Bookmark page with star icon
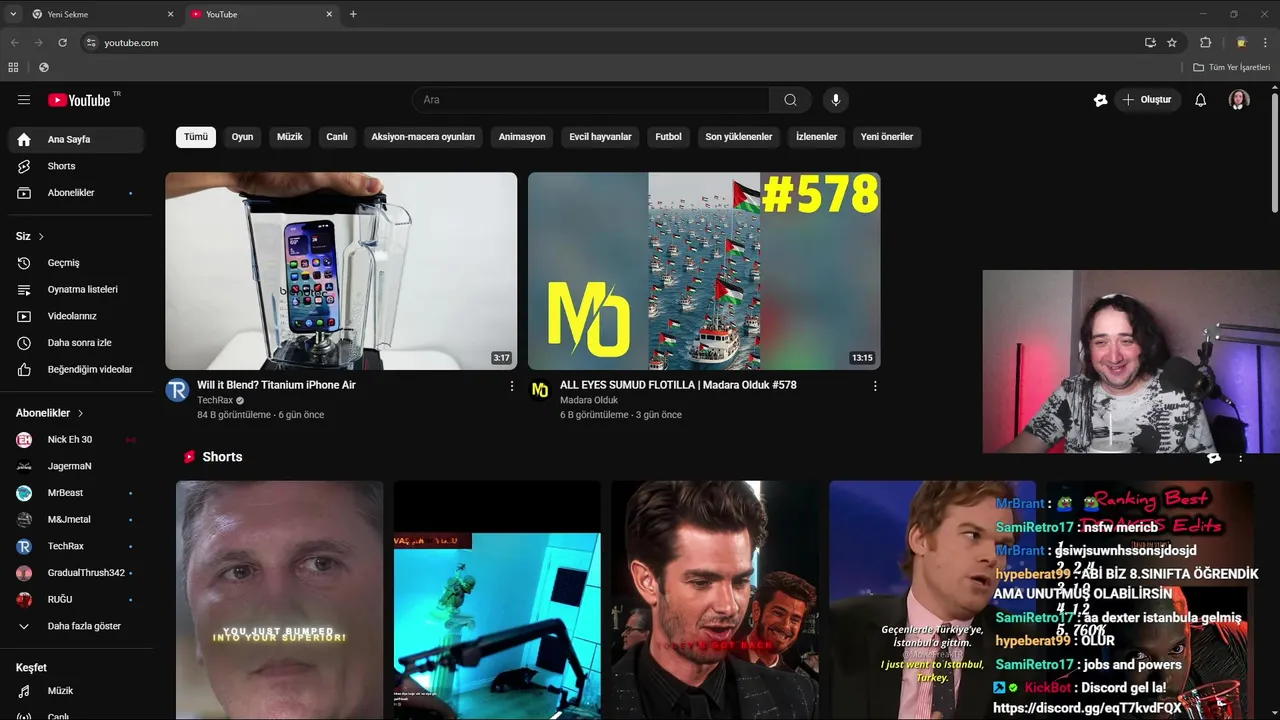The width and height of the screenshot is (1280, 720). tap(1172, 43)
